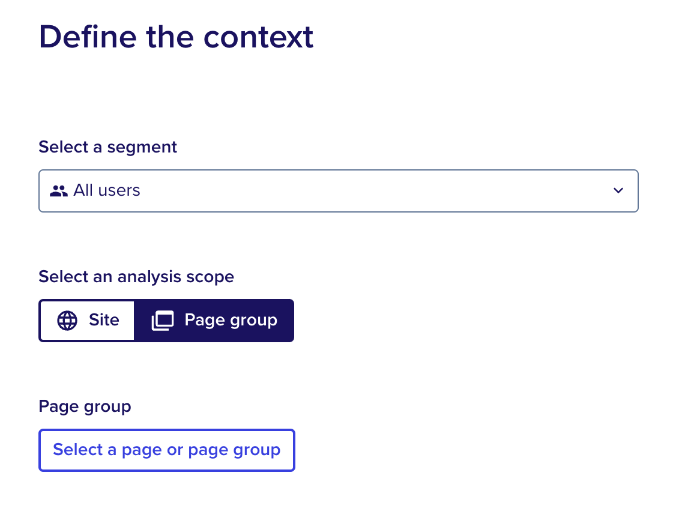The image size is (682, 514).
Task: Click the "Select a segment" label
Action: [x=107, y=147]
